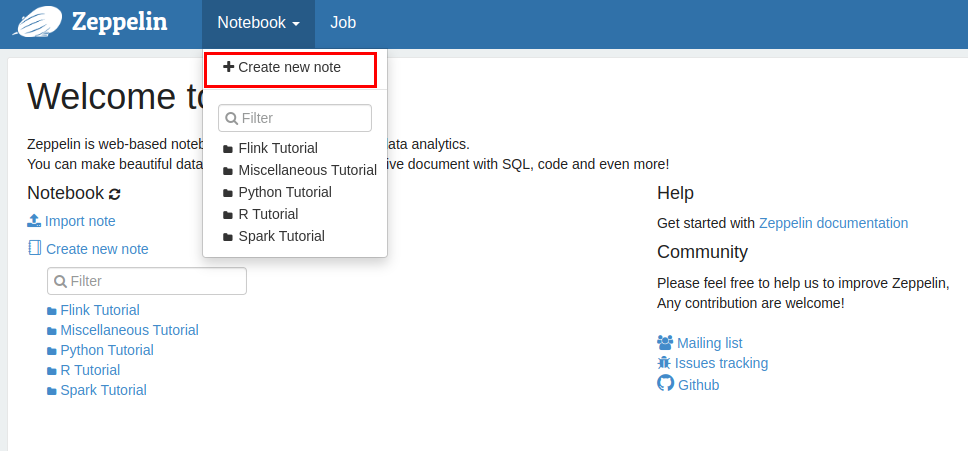Expand Python Tutorial folder on home page

coord(107,350)
